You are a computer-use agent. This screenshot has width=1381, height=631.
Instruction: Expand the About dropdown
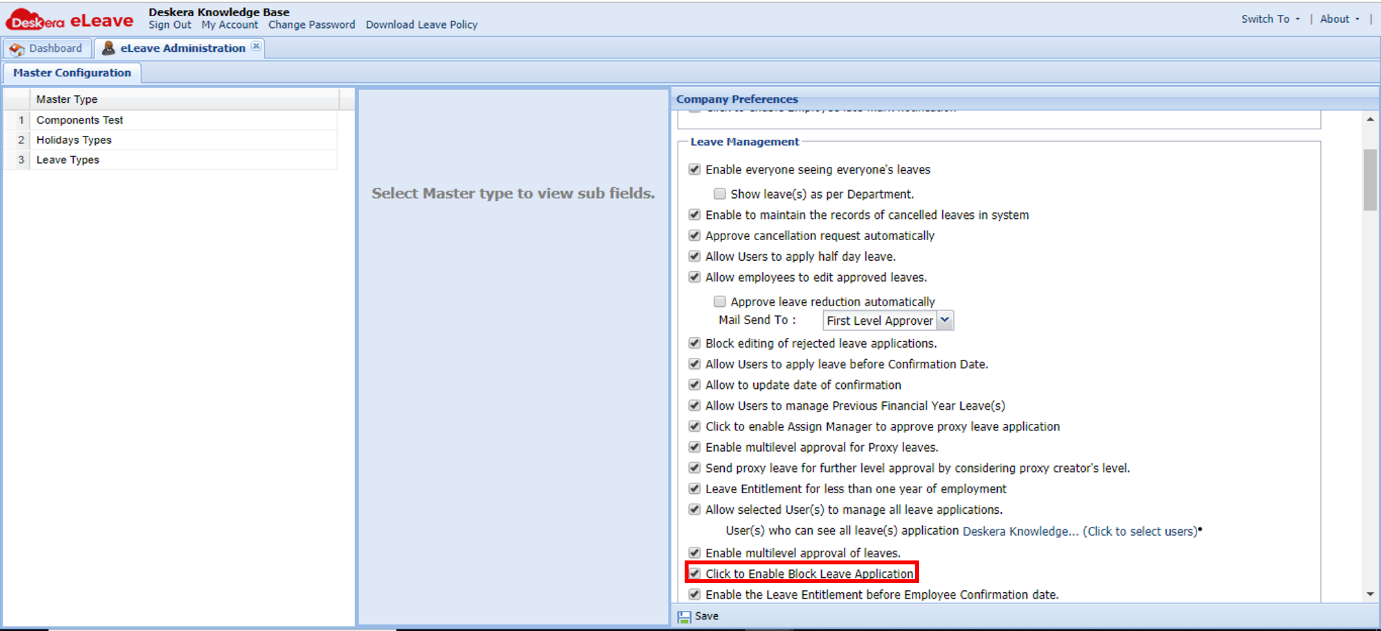[1337, 18]
